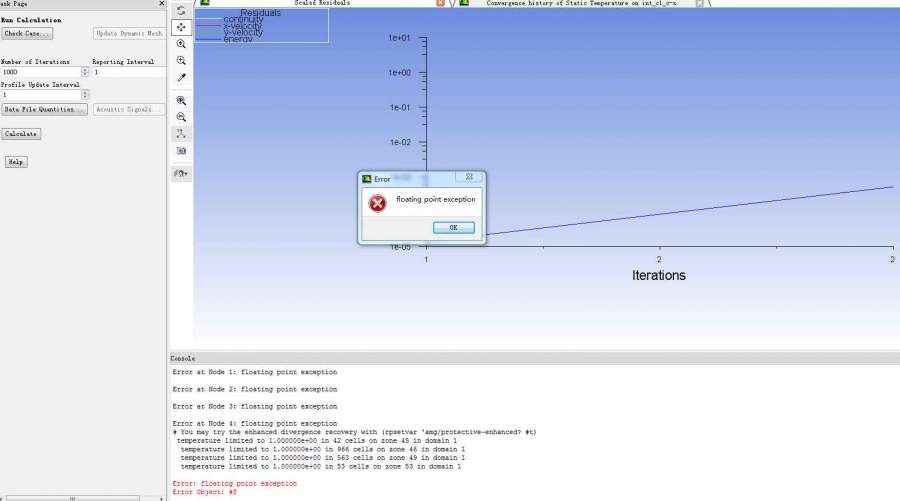The height and width of the screenshot is (501, 900).
Task: Pick the Probe eyedropper tool
Action: (x=181, y=77)
